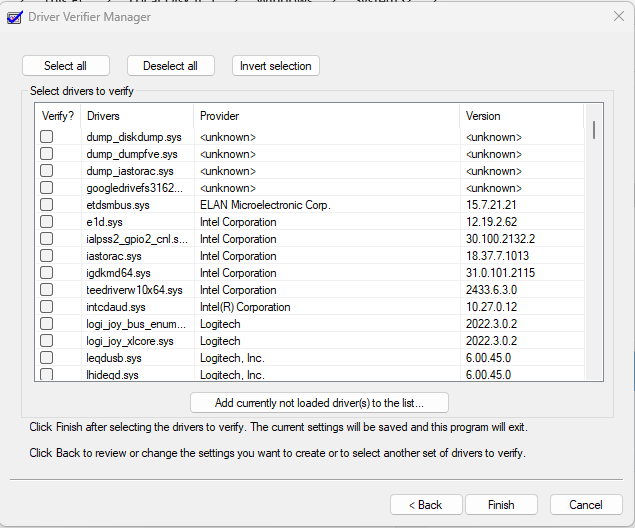The image size is (635, 528).
Task: Select the logi_joy_xlcore.sys checkbox
Action: point(47,341)
